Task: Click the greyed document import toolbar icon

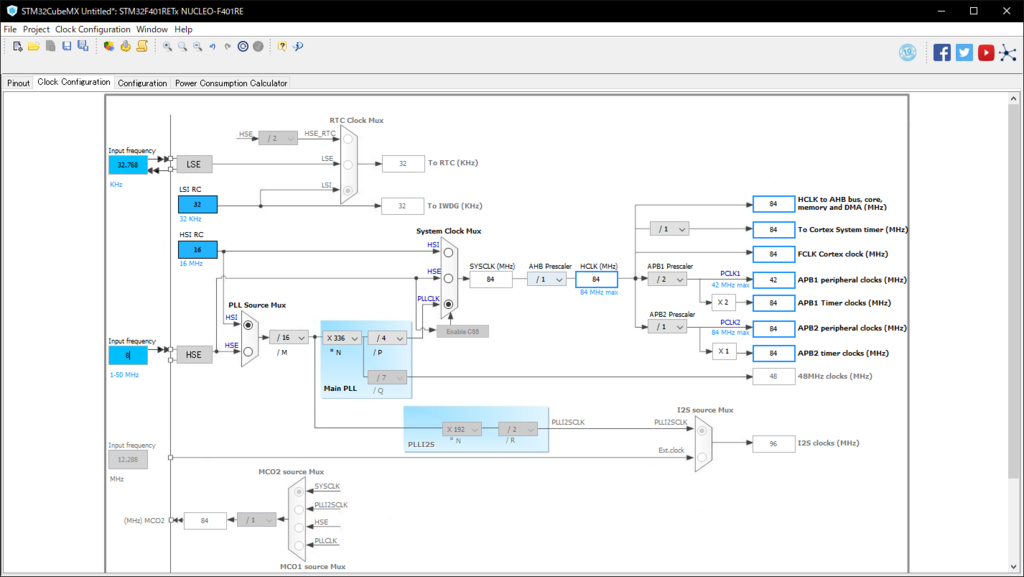Action: coord(50,46)
